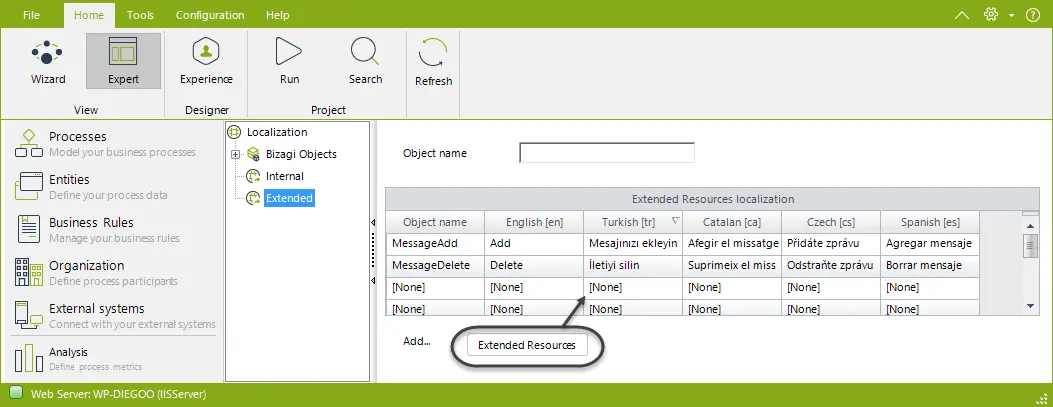The image size is (1053, 407).
Task: Click the 'Borrar mensaje' Spanish cell
Action: pos(929,266)
